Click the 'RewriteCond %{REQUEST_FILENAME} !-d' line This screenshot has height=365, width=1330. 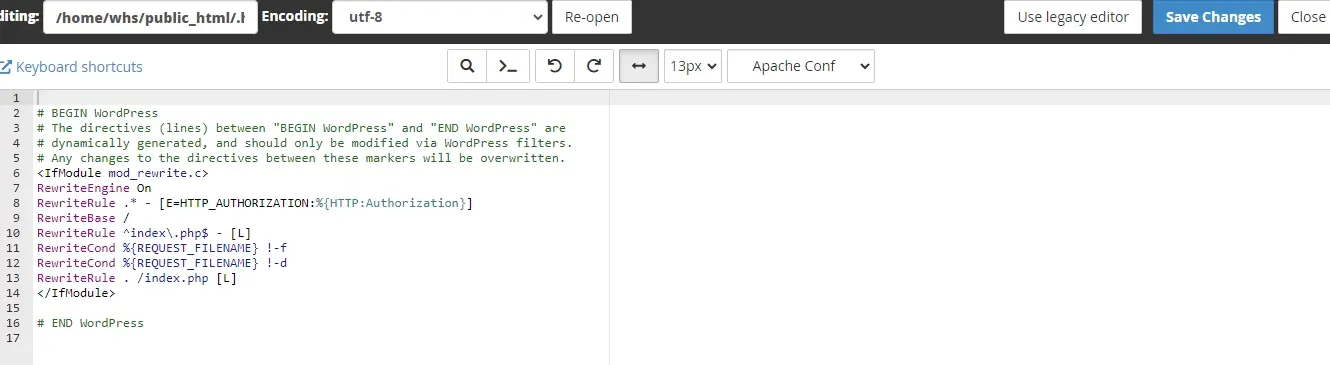[162, 263]
